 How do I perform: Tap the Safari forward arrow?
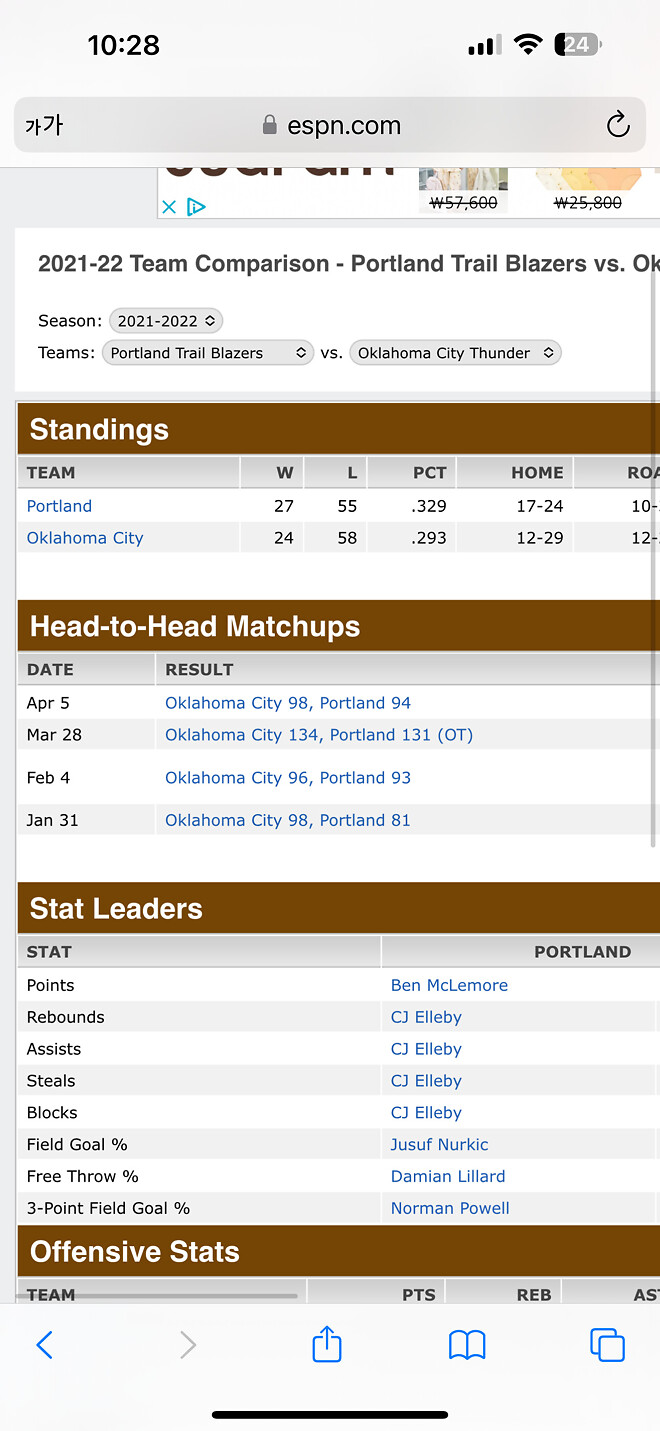point(187,1345)
